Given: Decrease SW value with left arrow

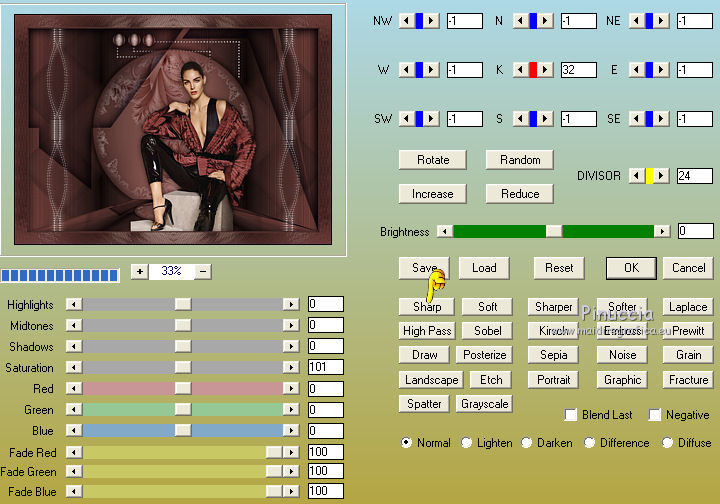Looking at the screenshot, I should coord(406,119).
